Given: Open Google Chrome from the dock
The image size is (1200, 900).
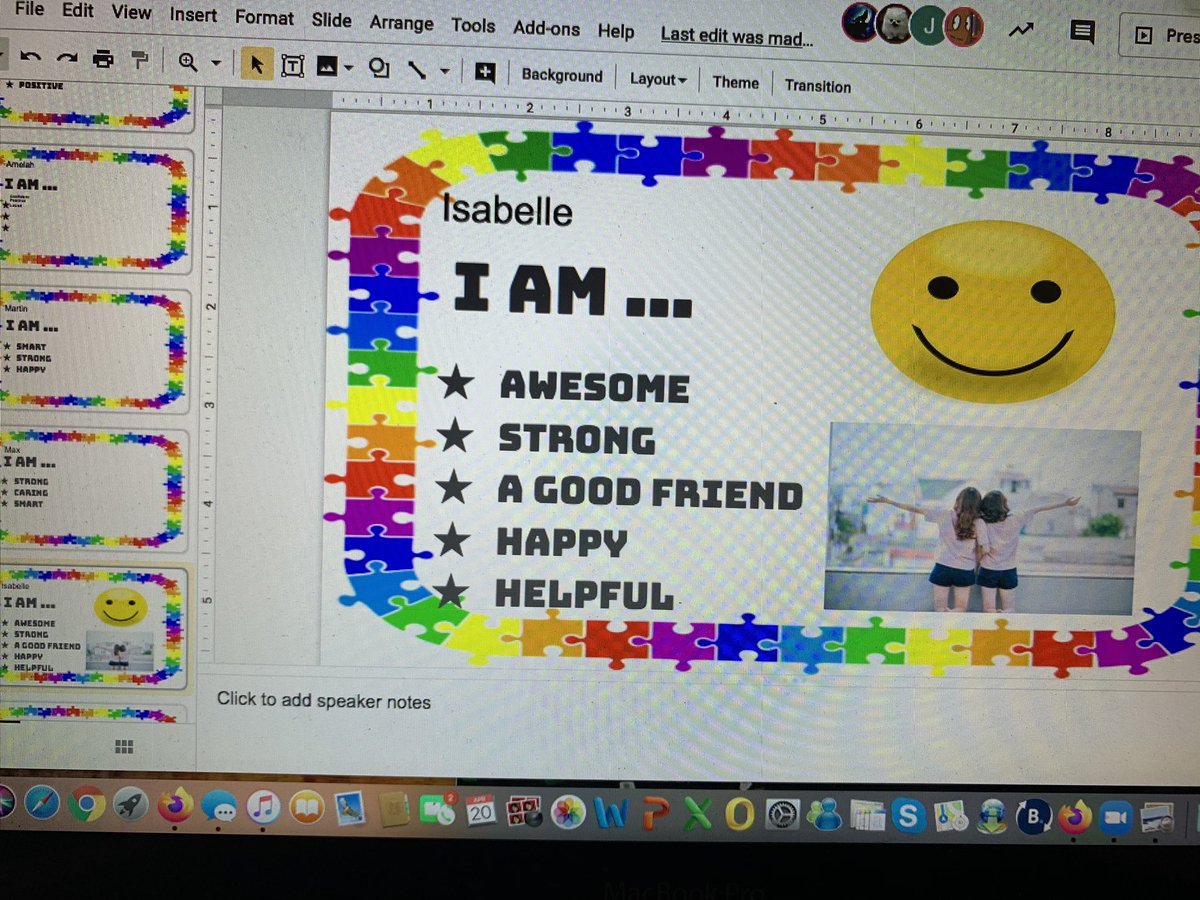Looking at the screenshot, I should (x=87, y=804).
